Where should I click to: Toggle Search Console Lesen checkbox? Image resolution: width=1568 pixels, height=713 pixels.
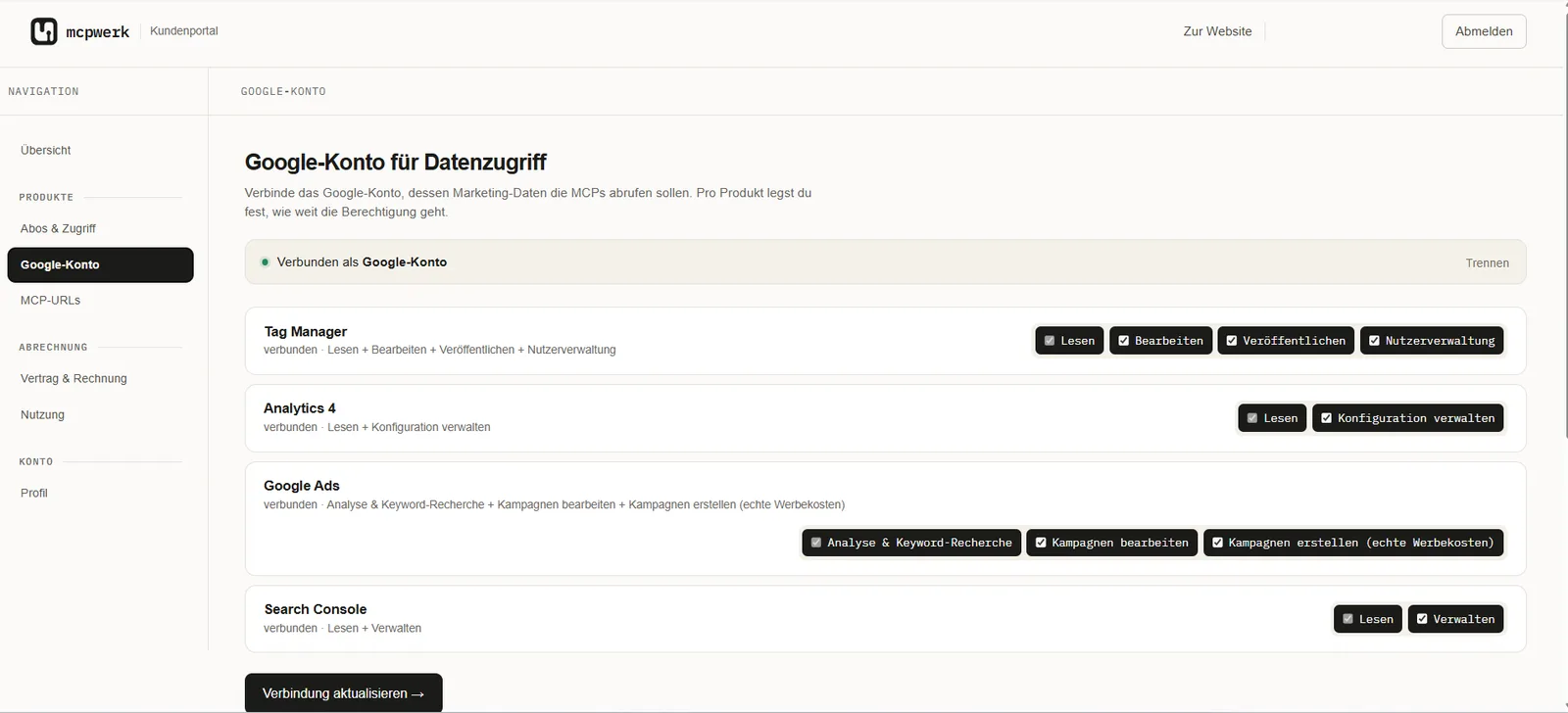[x=1348, y=619]
